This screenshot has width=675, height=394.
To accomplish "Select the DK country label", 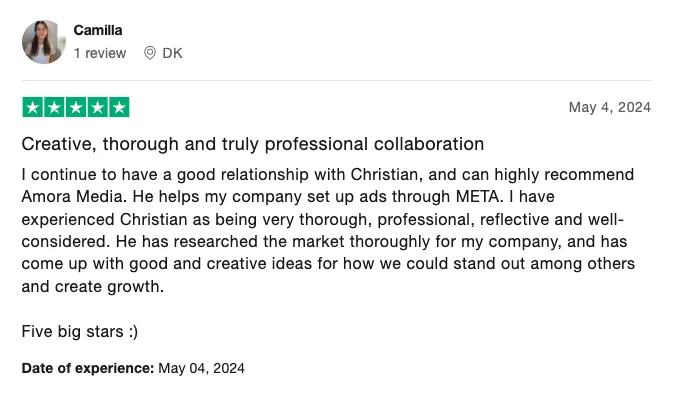I will [172, 53].
